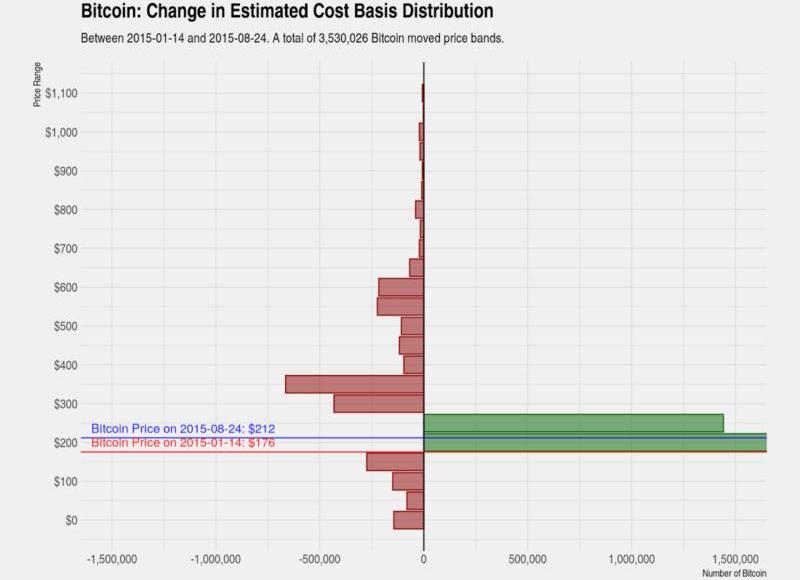The height and width of the screenshot is (580, 800).
Task: Select the $1,000 y-axis label
Action: coord(61,133)
